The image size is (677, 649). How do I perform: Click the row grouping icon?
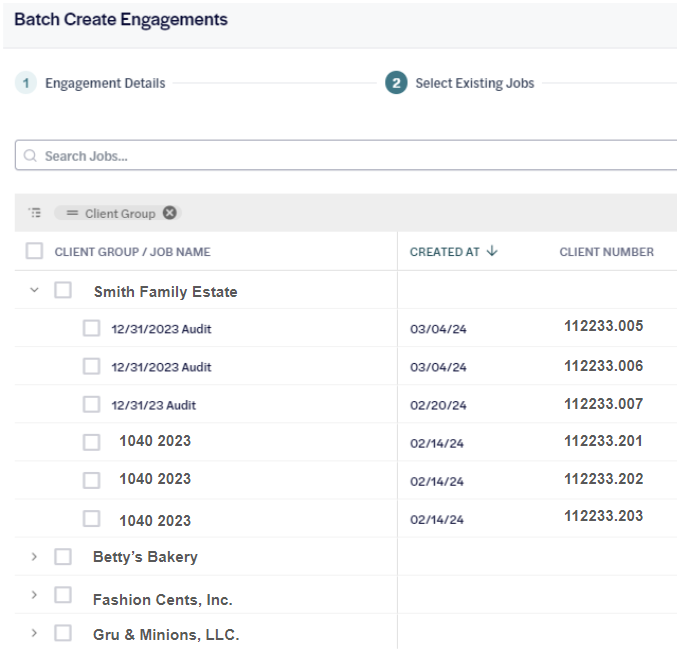tap(35, 213)
